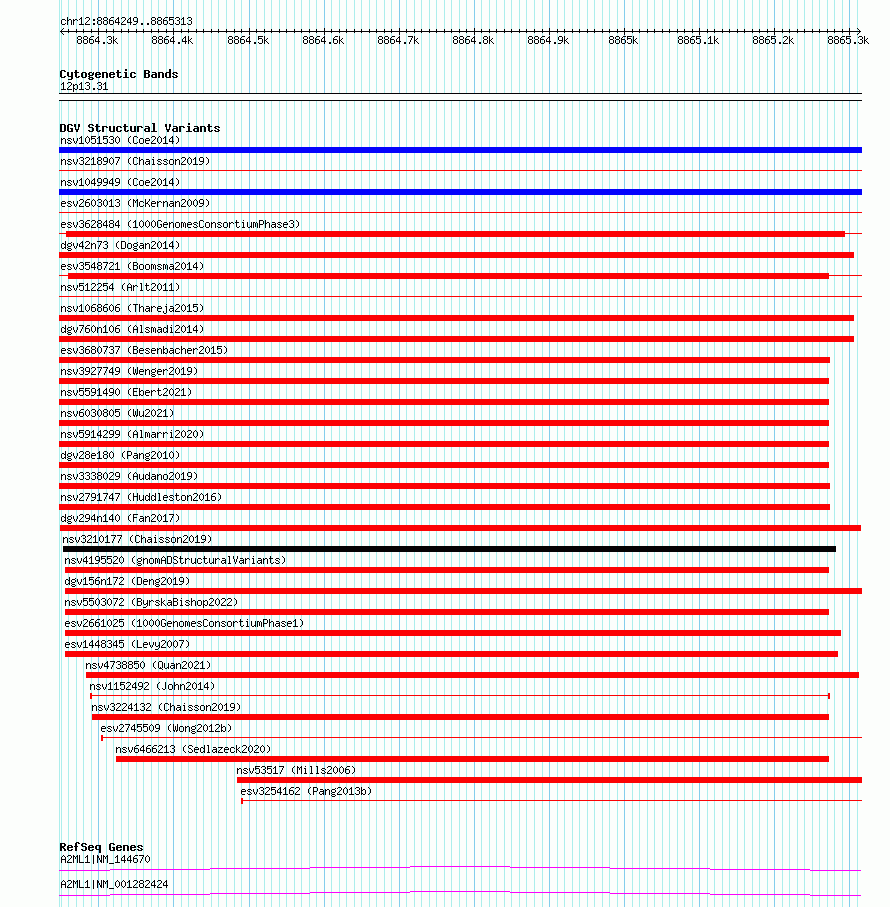Image resolution: width=890 pixels, height=907 pixels.
Task: Open nsv1152492 (John2014) entry
Action: point(152,687)
